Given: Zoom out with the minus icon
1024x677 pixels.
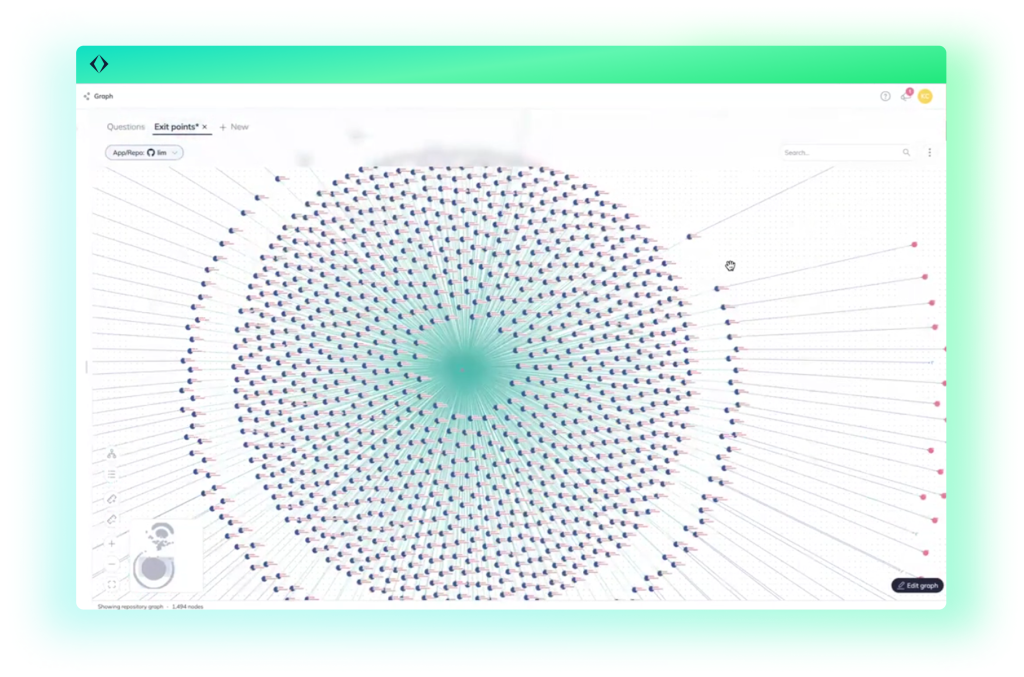Looking at the screenshot, I should coord(112,564).
